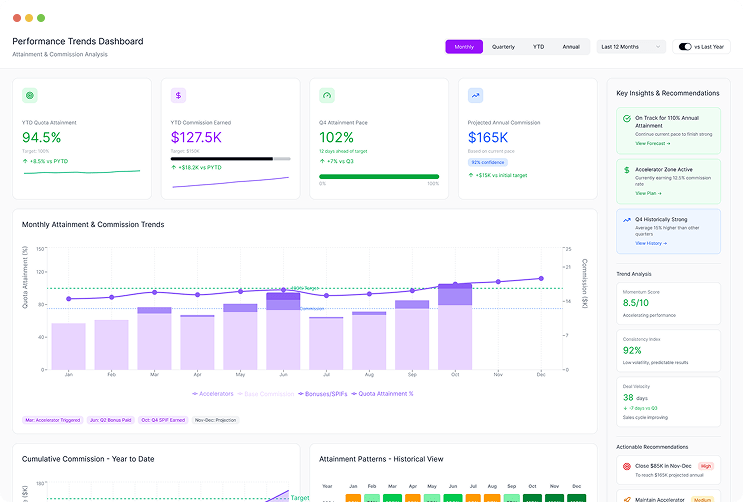Select the Monthly period tab
The height and width of the screenshot is (502, 743).
tap(464, 46)
